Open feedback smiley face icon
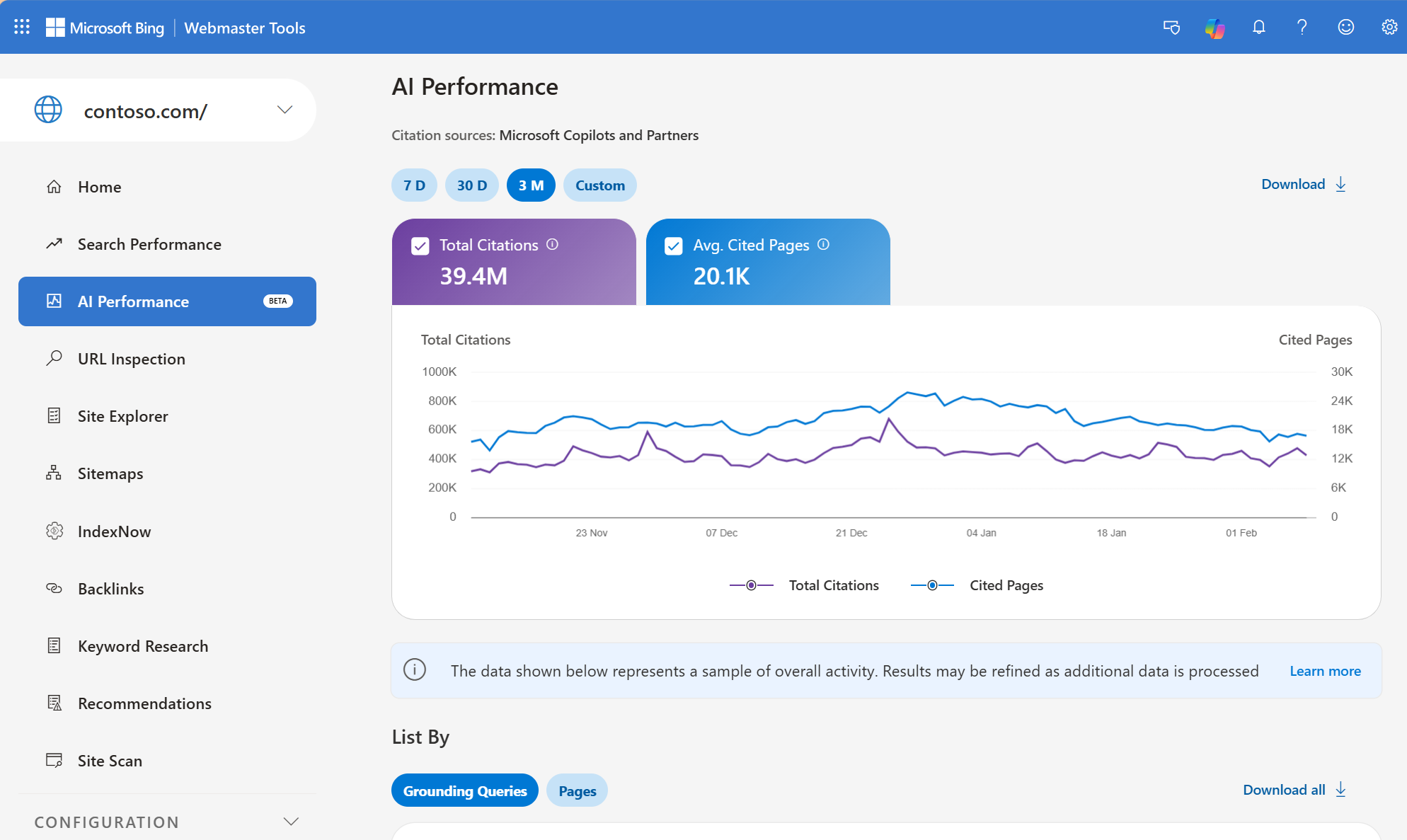This screenshot has width=1407, height=840. pyautogui.click(x=1345, y=27)
